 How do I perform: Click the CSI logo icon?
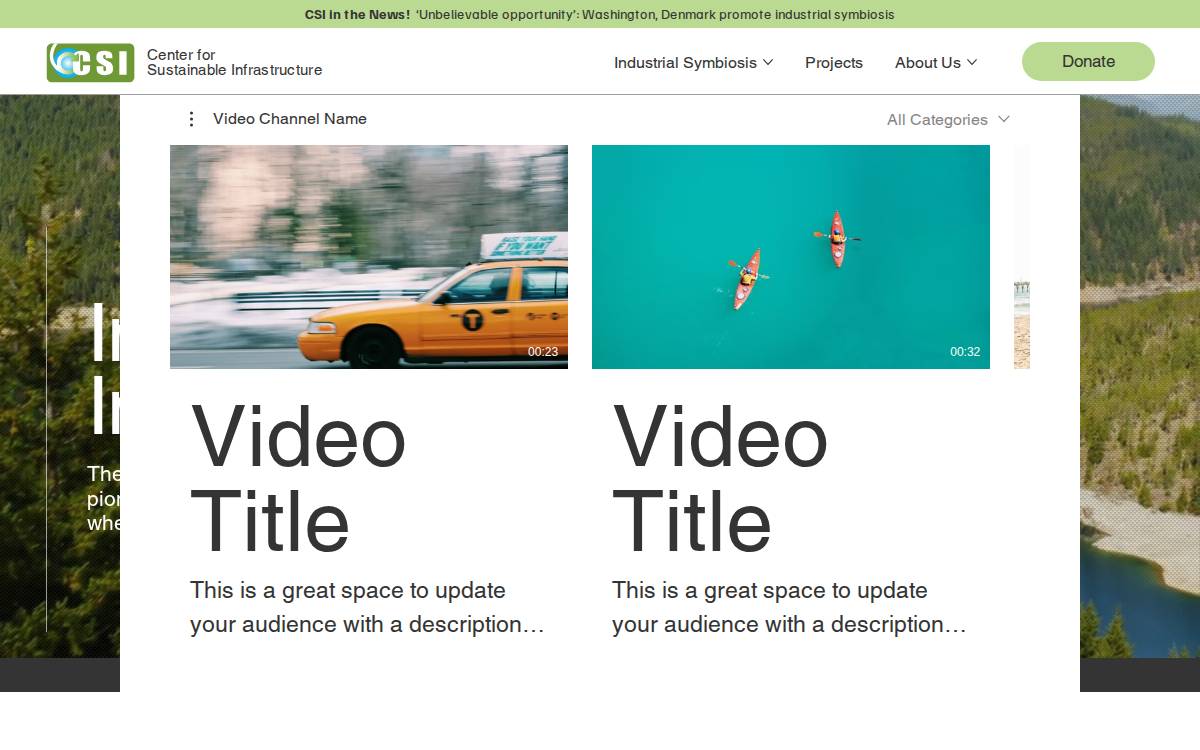[90, 62]
